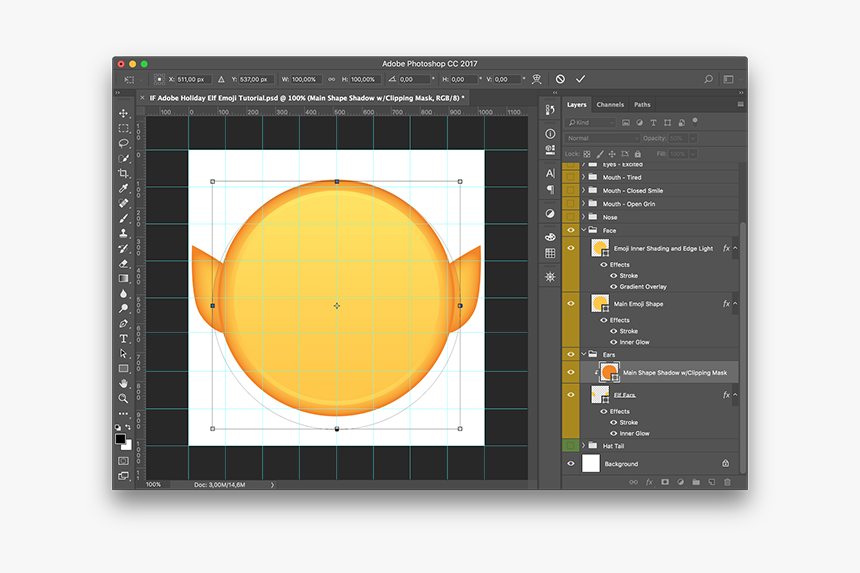Click the search magnifier in options bar
The height and width of the screenshot is (573, 860).
(709, 79)
